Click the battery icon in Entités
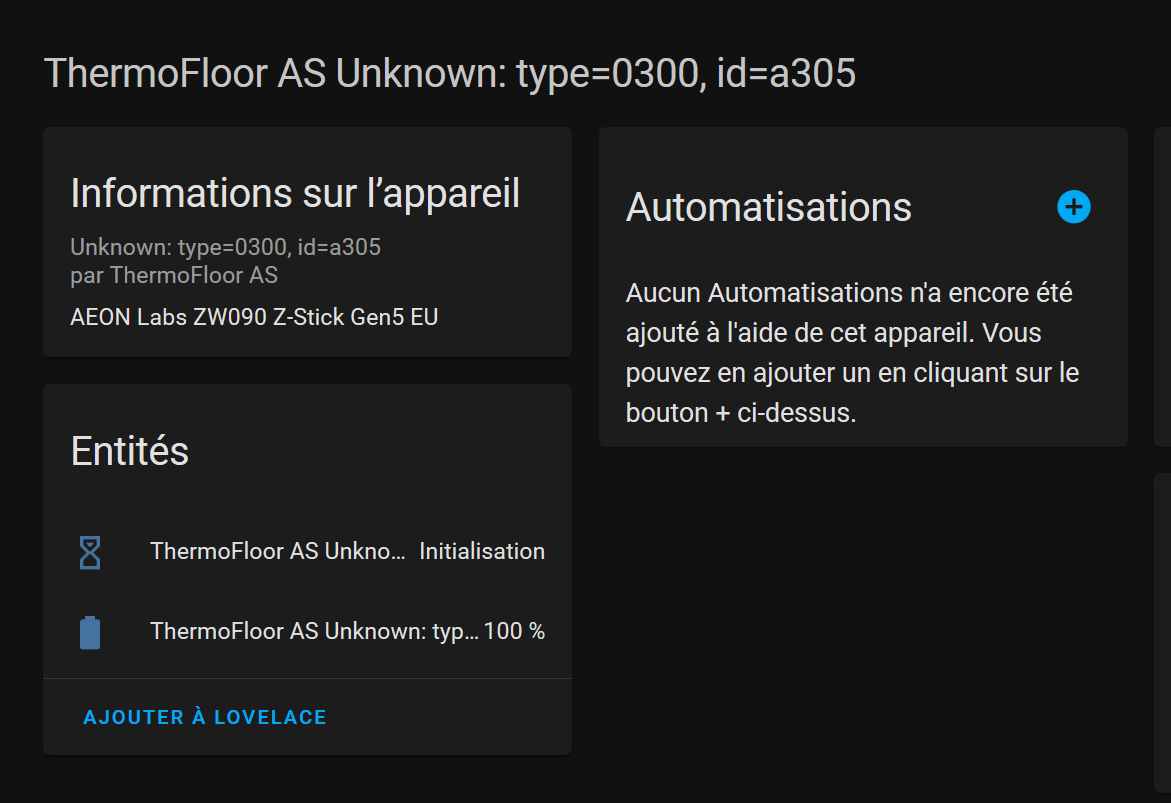This screenshot has height=803, width=1171. (90, 632)
